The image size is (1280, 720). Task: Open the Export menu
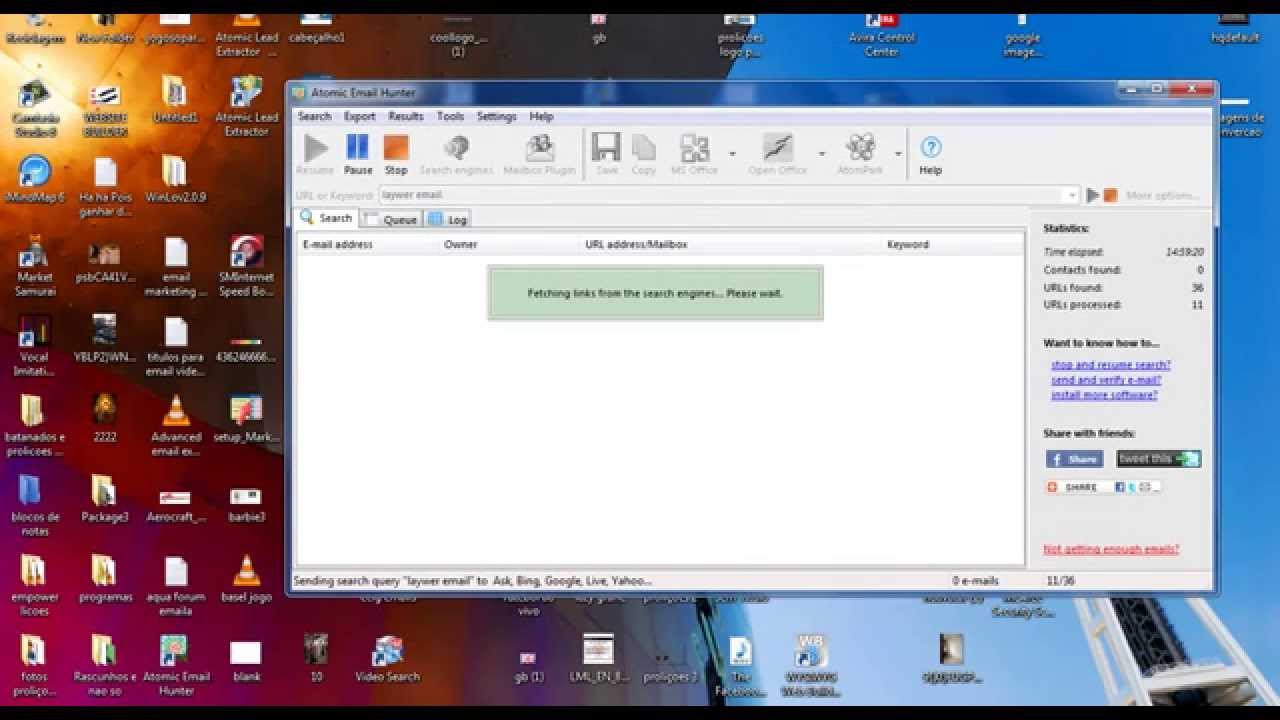pyautogui.click(x=359, y=116)
